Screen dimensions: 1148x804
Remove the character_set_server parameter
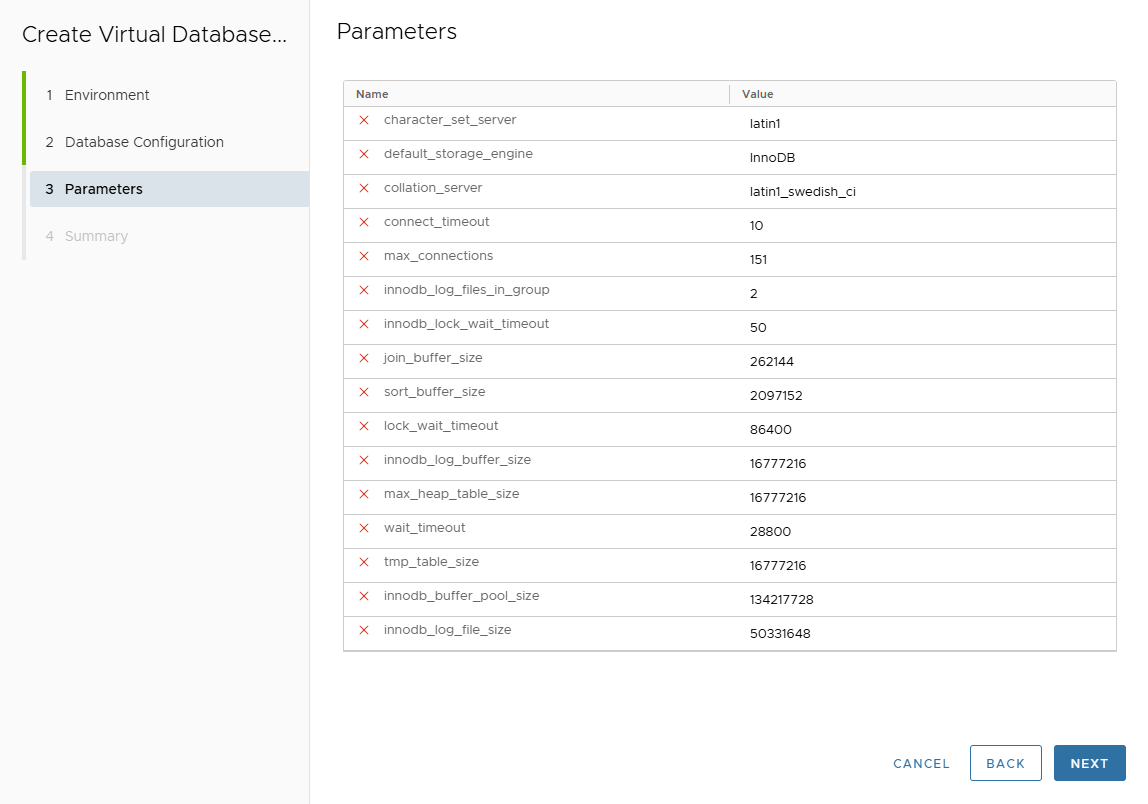(364, 120)
